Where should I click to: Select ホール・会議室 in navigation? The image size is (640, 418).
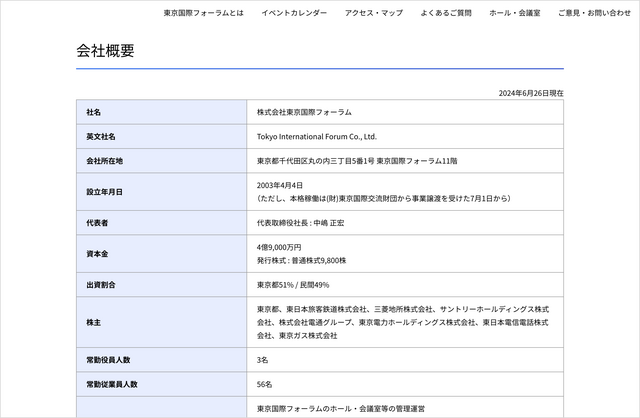point(515,13)
